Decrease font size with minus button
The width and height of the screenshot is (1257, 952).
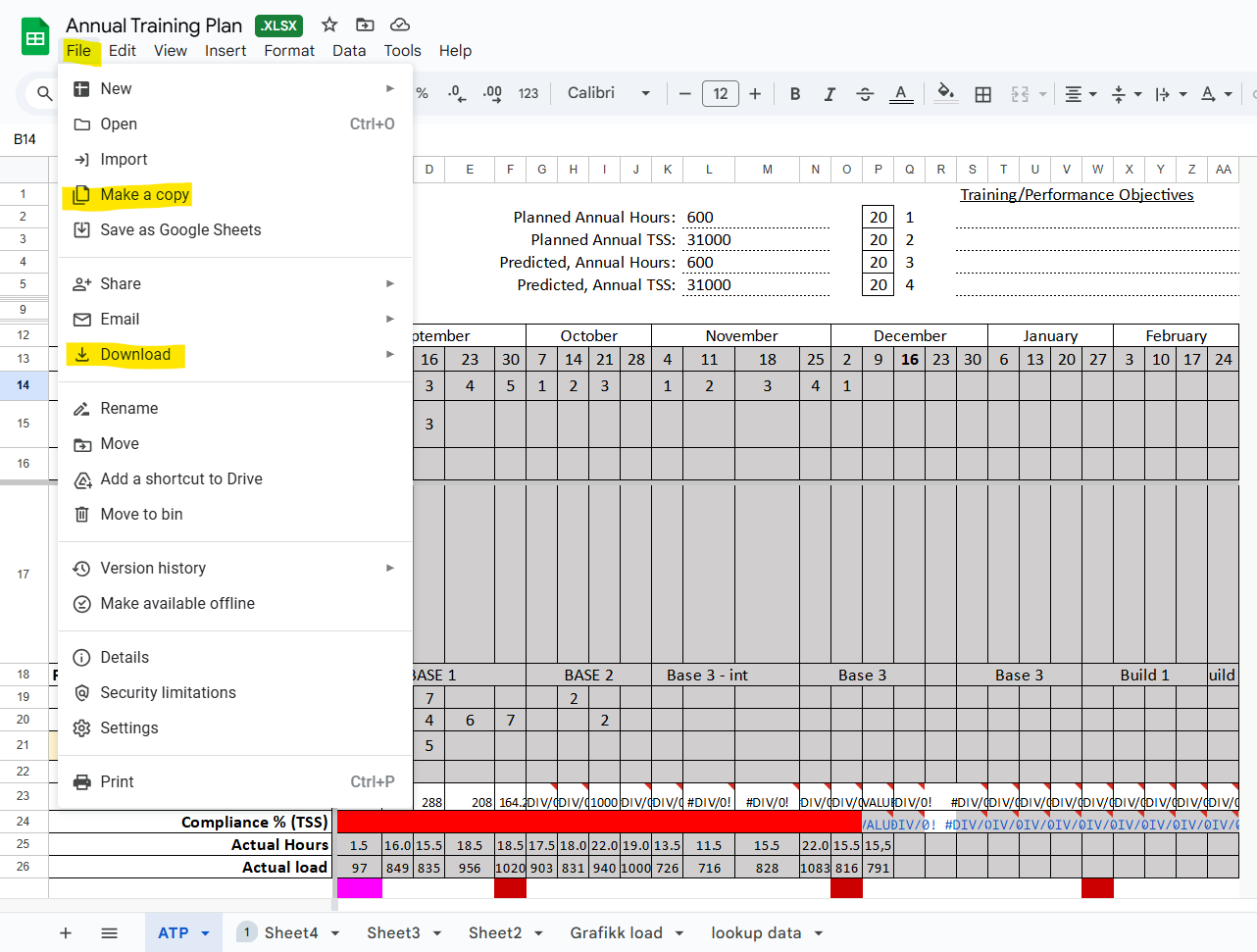(685, 94)
